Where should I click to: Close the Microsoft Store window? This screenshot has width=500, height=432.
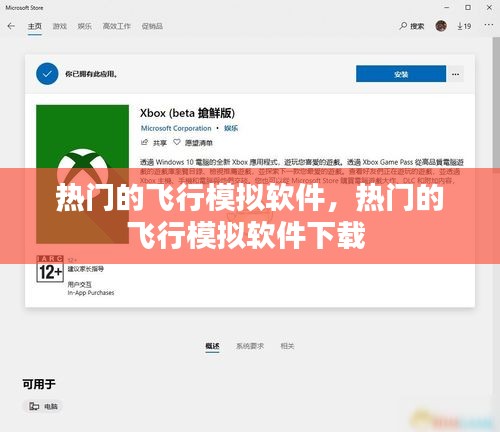pos(489,7)
